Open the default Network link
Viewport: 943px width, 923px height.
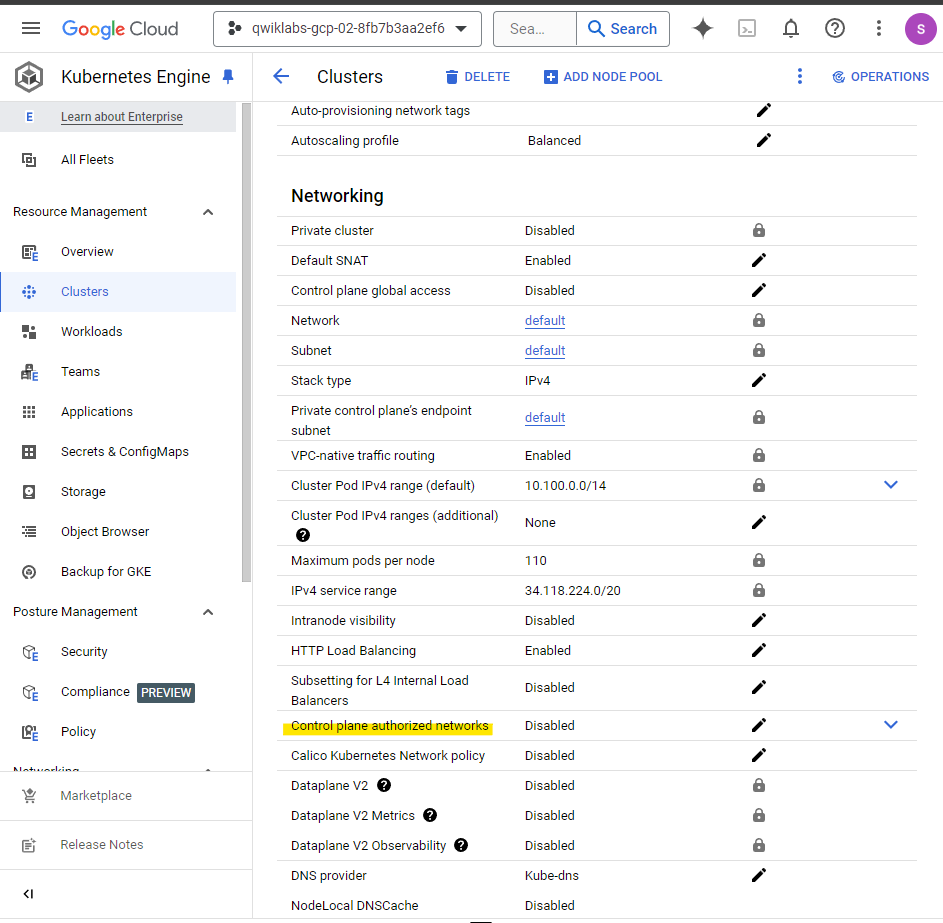click(x=545, y=321)
